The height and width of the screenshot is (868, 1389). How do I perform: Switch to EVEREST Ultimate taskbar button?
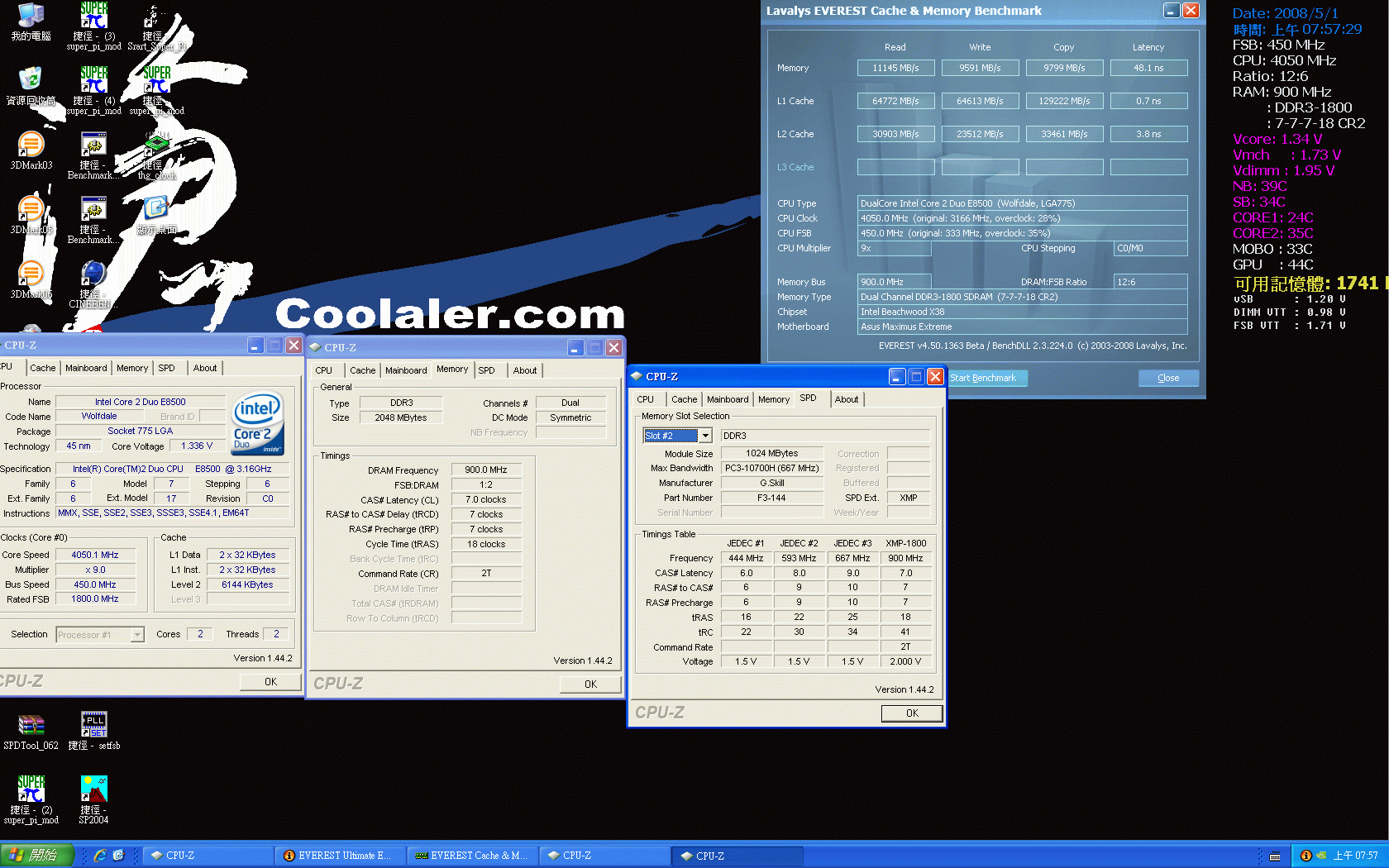(339, 856)
